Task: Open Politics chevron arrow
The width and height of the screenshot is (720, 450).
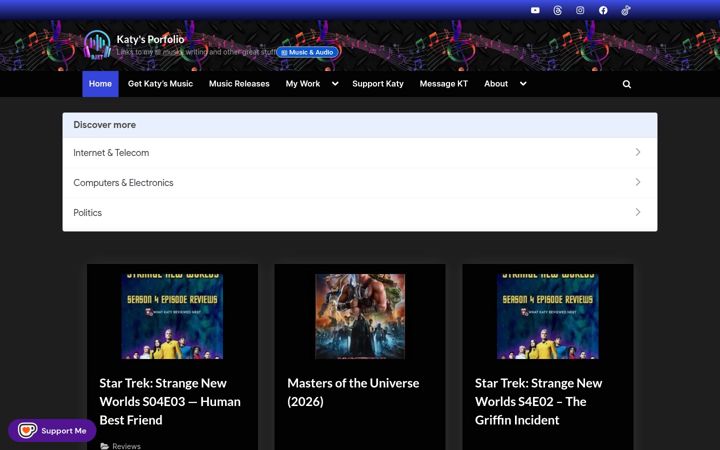Action: tap(638, 212)
